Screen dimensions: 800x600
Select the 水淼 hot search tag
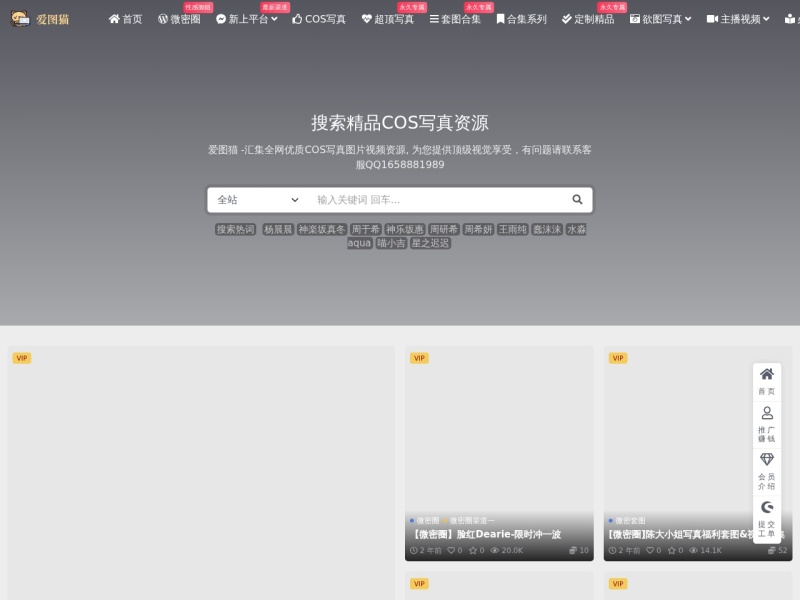pyautogui.click(x=577, y=230)
